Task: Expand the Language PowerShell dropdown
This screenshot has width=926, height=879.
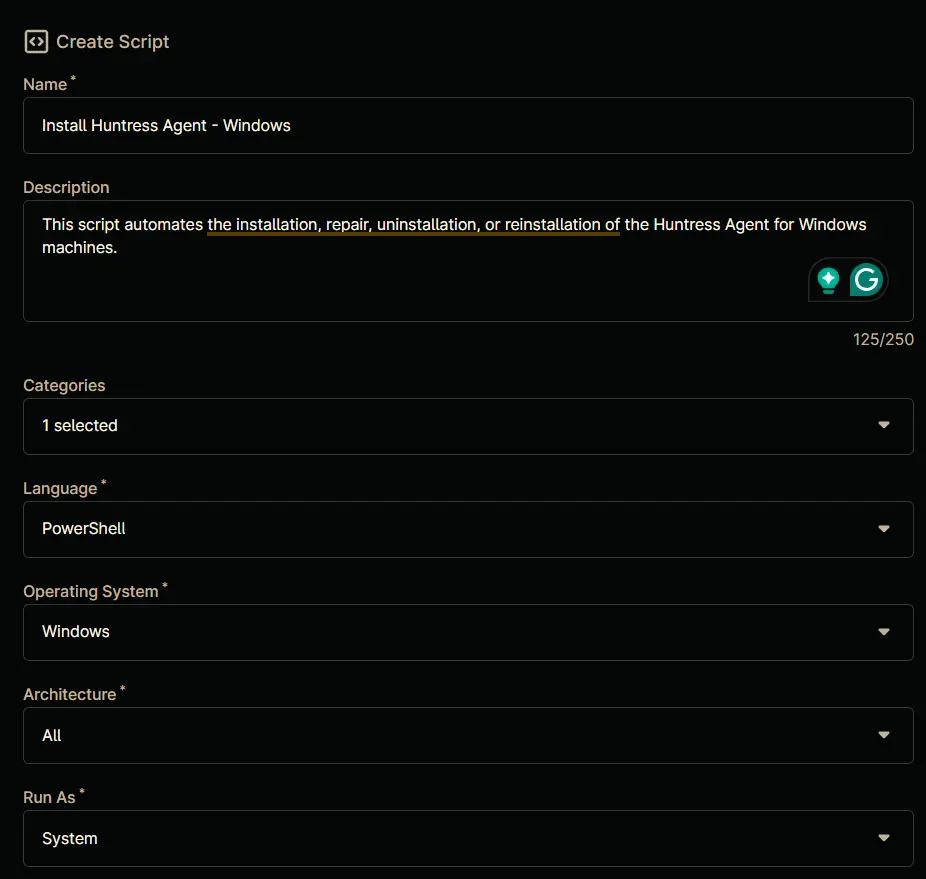Action: pyautogui.click(x=468, y=529)
